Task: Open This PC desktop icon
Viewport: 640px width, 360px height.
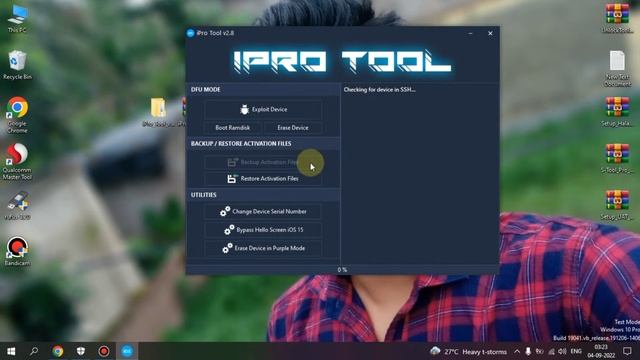Action: pos(17,18)
